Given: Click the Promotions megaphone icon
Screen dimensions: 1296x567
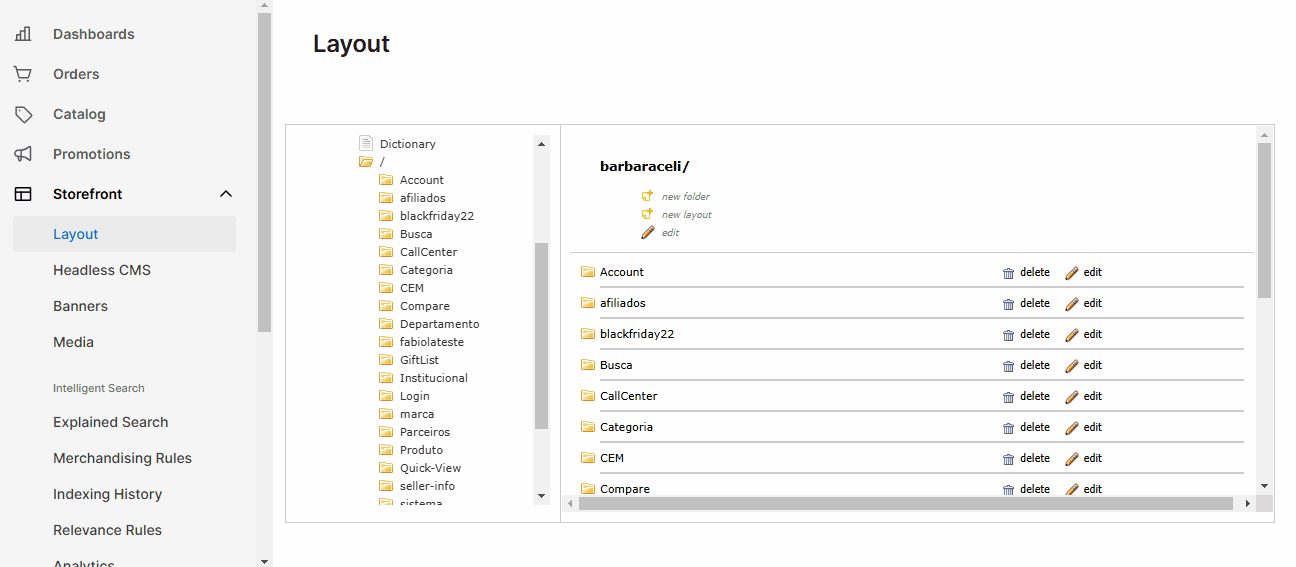Looking at the screenshot, I should point(23,154).
